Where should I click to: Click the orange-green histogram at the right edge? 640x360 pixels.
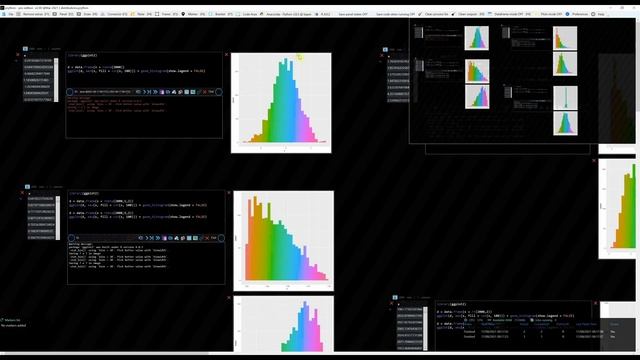tap(617, 209)
